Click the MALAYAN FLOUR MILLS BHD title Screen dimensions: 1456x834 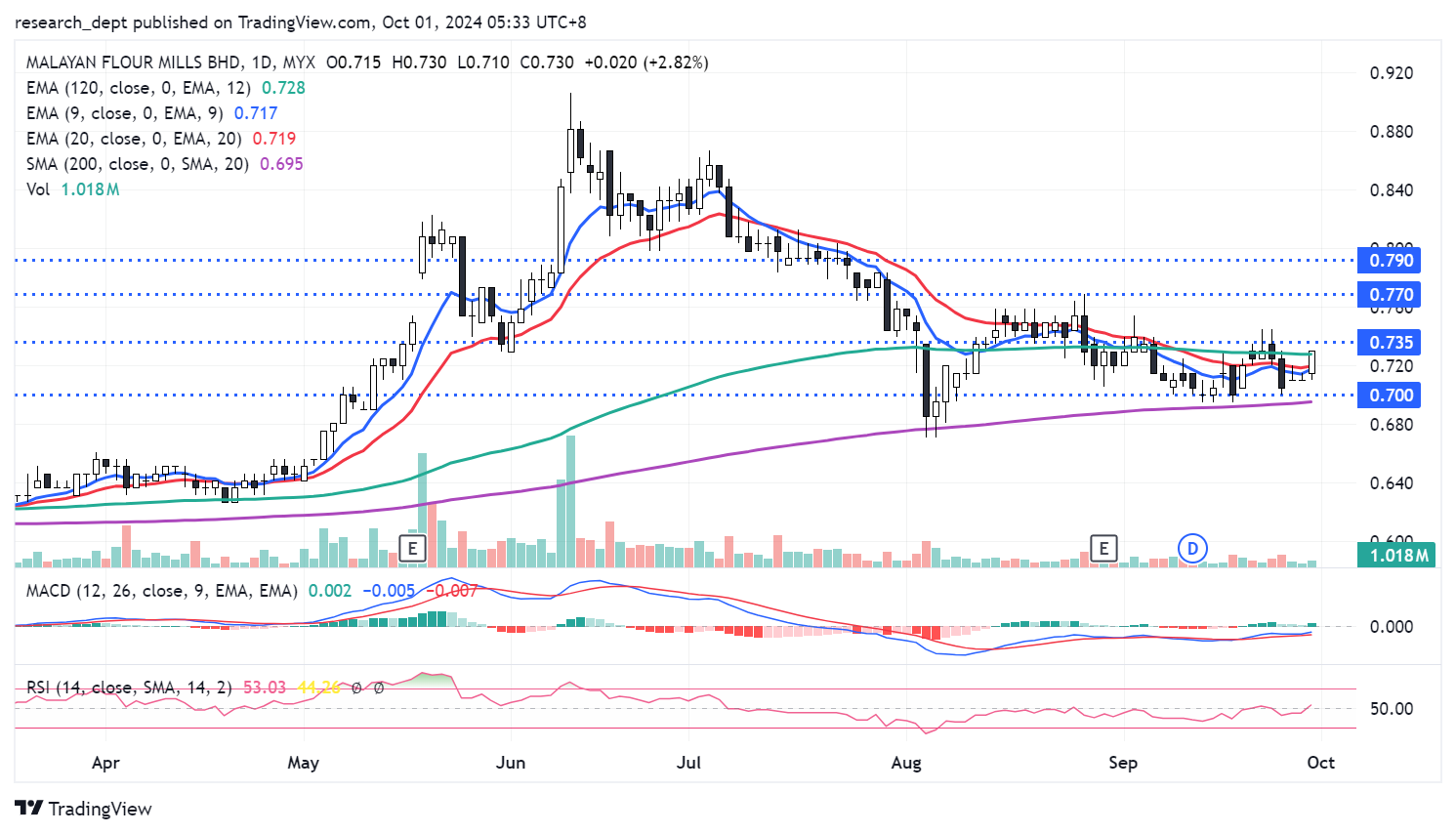135,63
